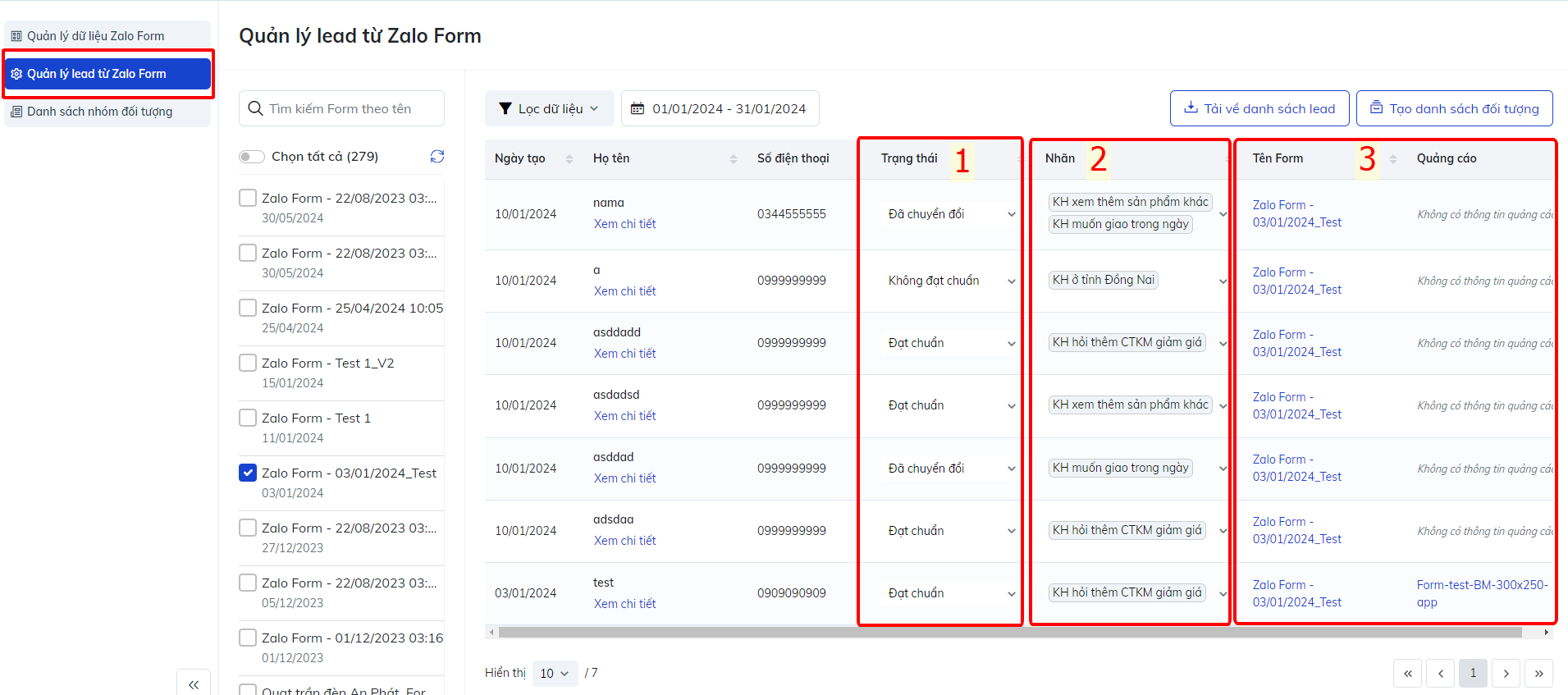Screen dimensions: 1568x695
Task: Click the refresh form list icon
Action: [x=437, y=157]
